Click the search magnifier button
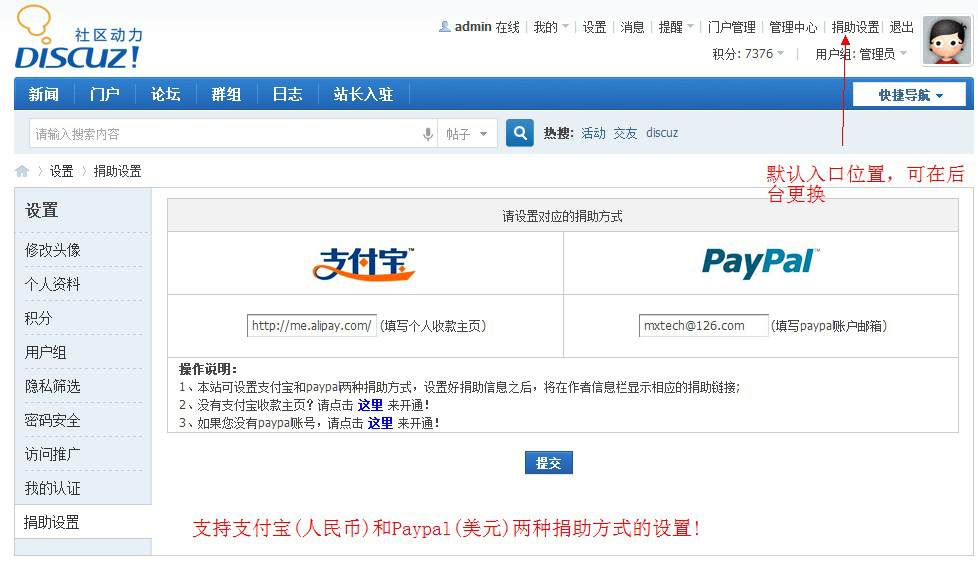Image resolution: width=978 pixels, height=567 pixels. tap(520, 133)
